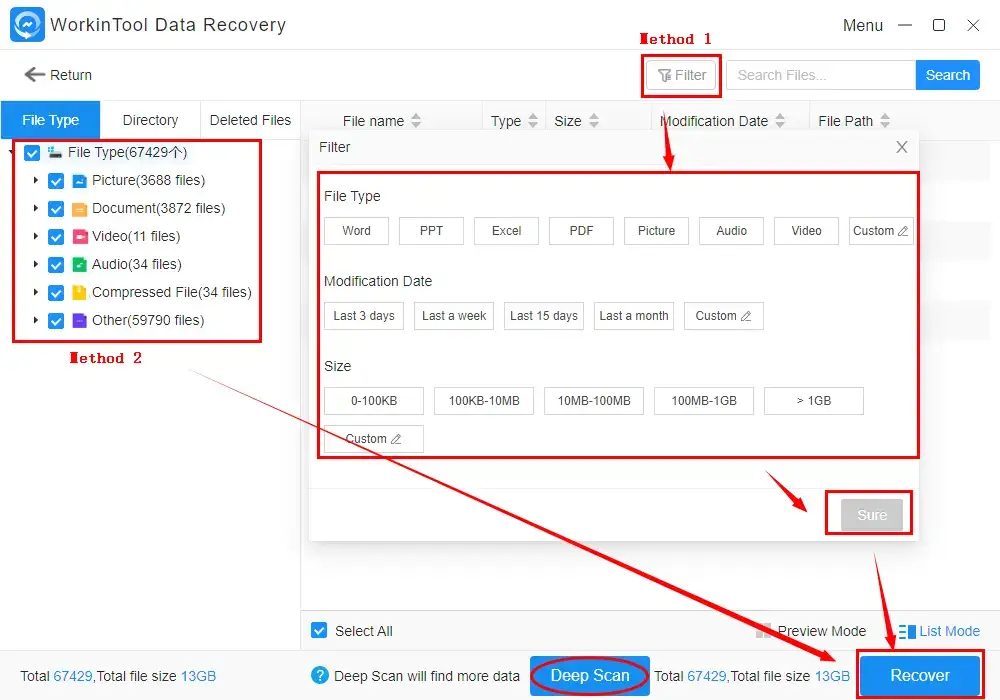
Task: Click the blue Picture folder icon
Action: [x=80, y=181]
